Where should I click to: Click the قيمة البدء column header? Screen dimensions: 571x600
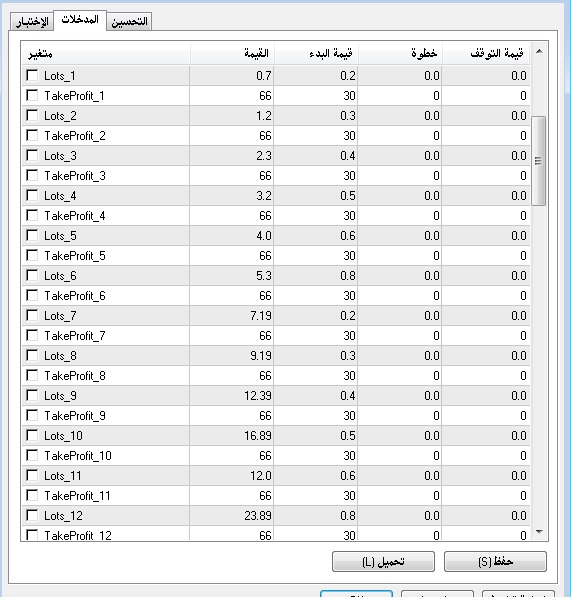pyautogui.click(x=316, y=53)
